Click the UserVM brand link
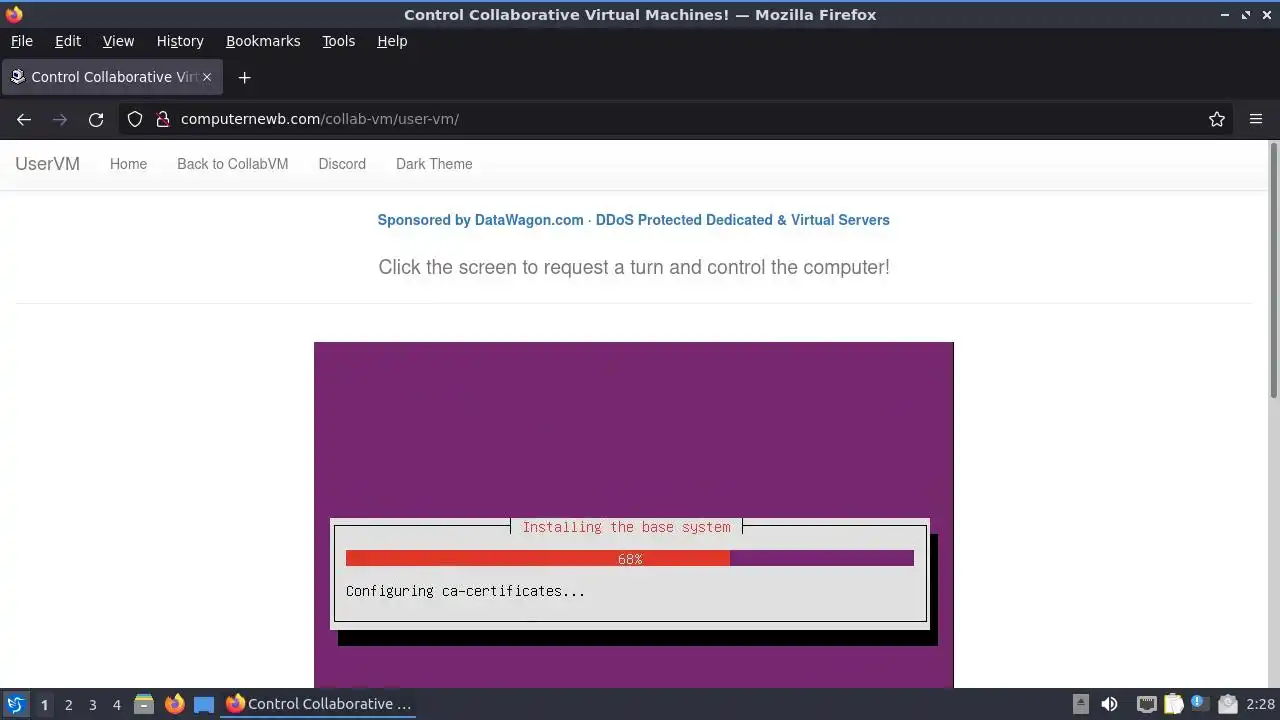 (47, 164)
